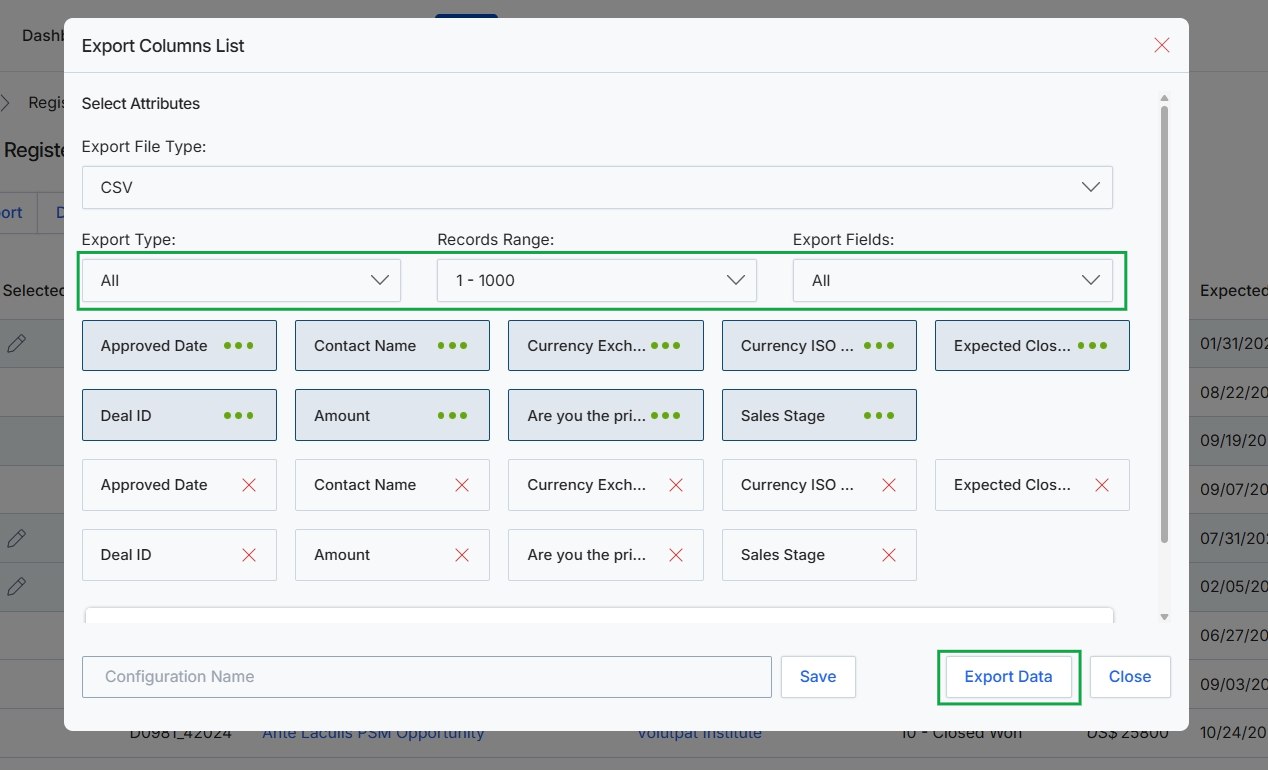The image size is (1268, 770).
Task: Click the Select Attributes heading text
Action: (141, 103)
